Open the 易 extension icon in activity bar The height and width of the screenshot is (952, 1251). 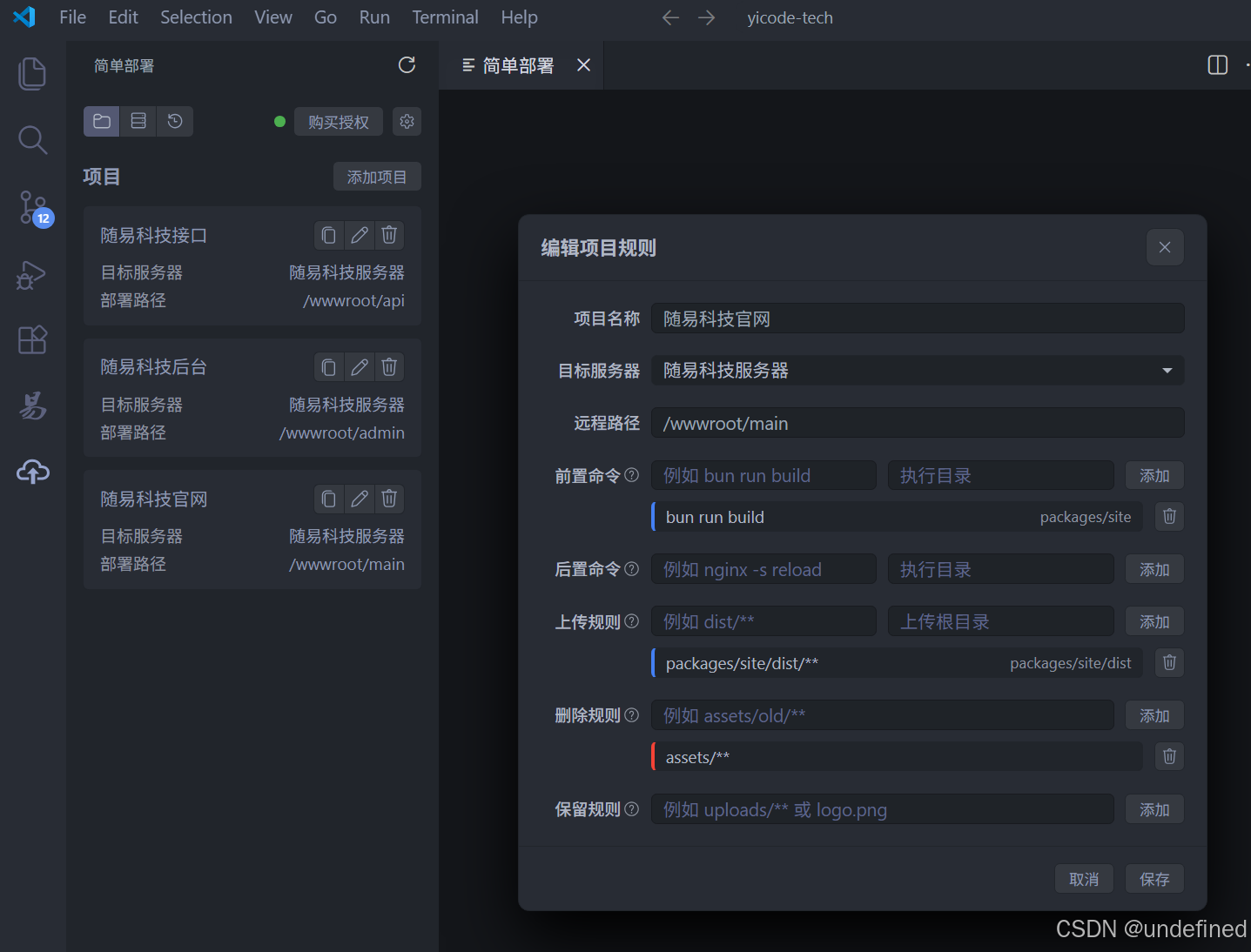click(32, 406)
